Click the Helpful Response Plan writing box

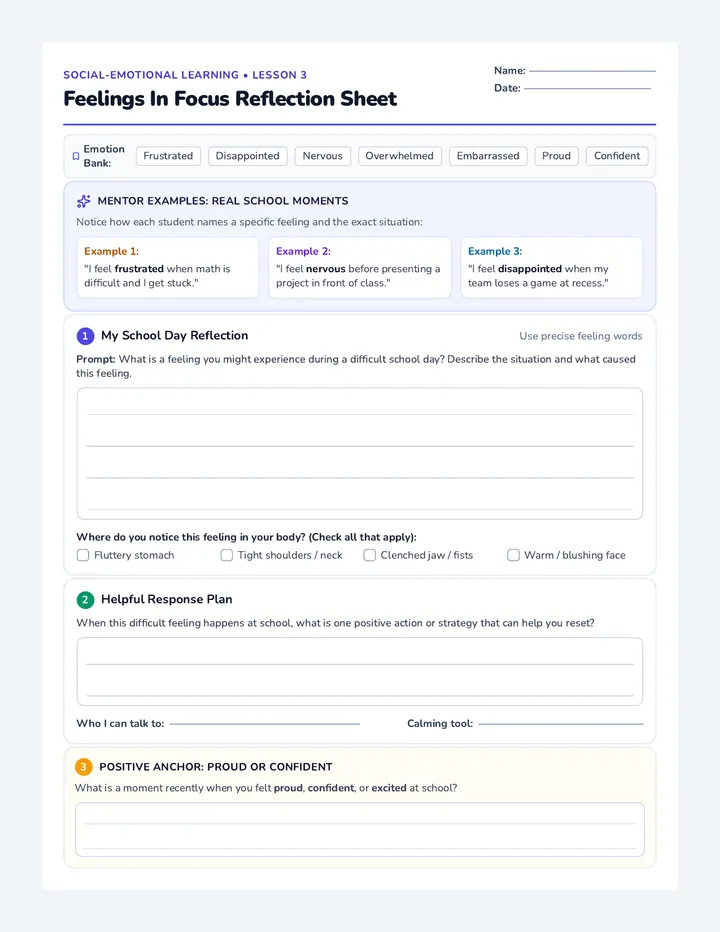click(360, 672)
